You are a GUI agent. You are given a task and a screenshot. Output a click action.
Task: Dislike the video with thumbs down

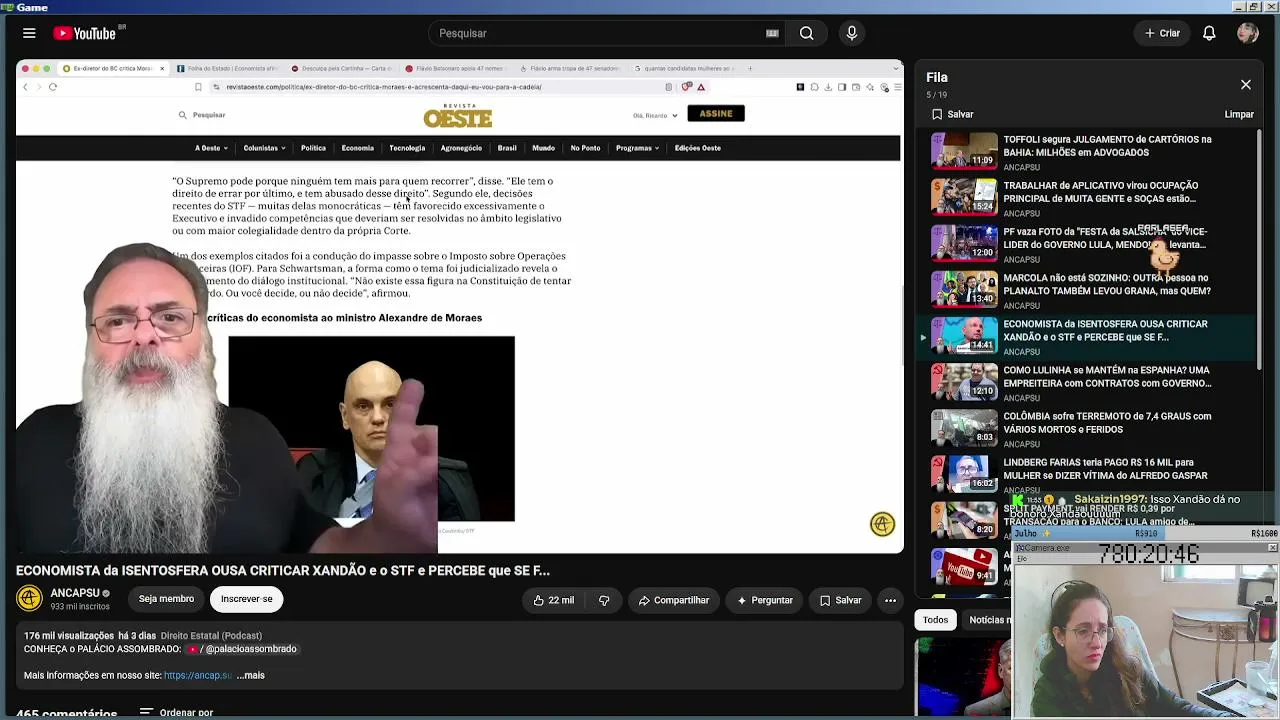click(x=604, y=600)
